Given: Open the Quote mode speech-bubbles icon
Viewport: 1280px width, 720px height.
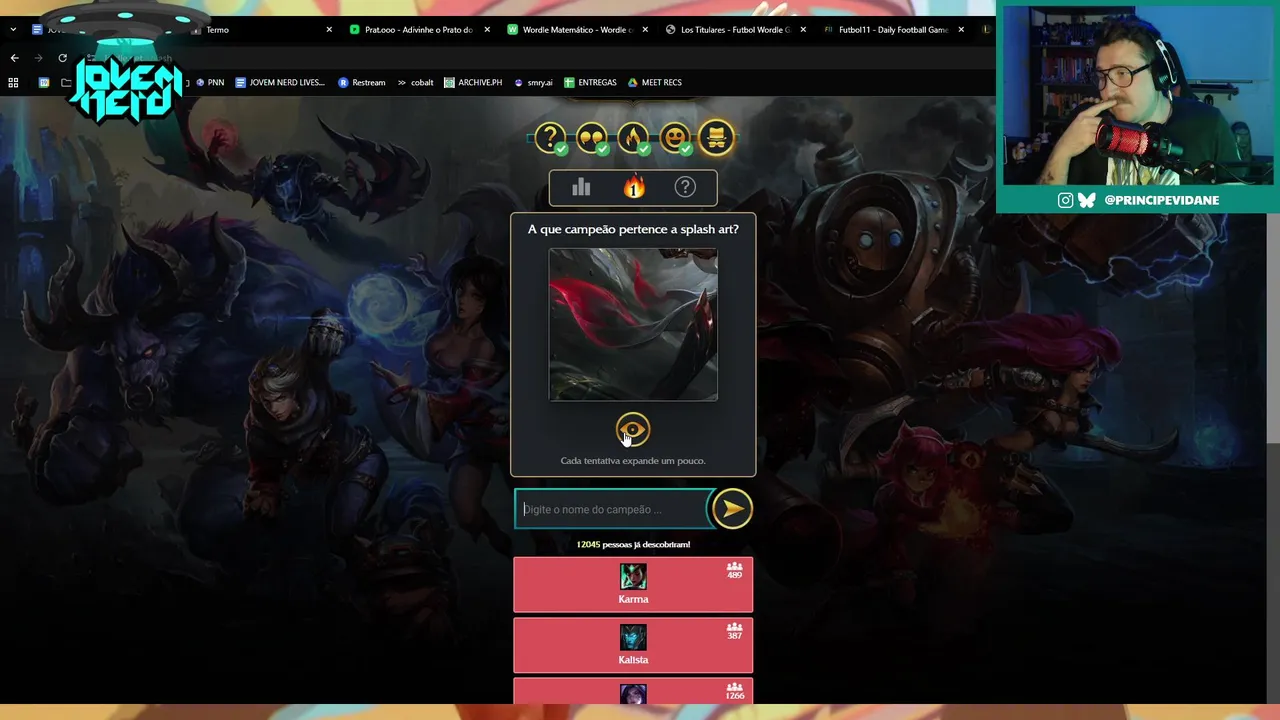Looking at the screenshot, I should click(592, 137).
